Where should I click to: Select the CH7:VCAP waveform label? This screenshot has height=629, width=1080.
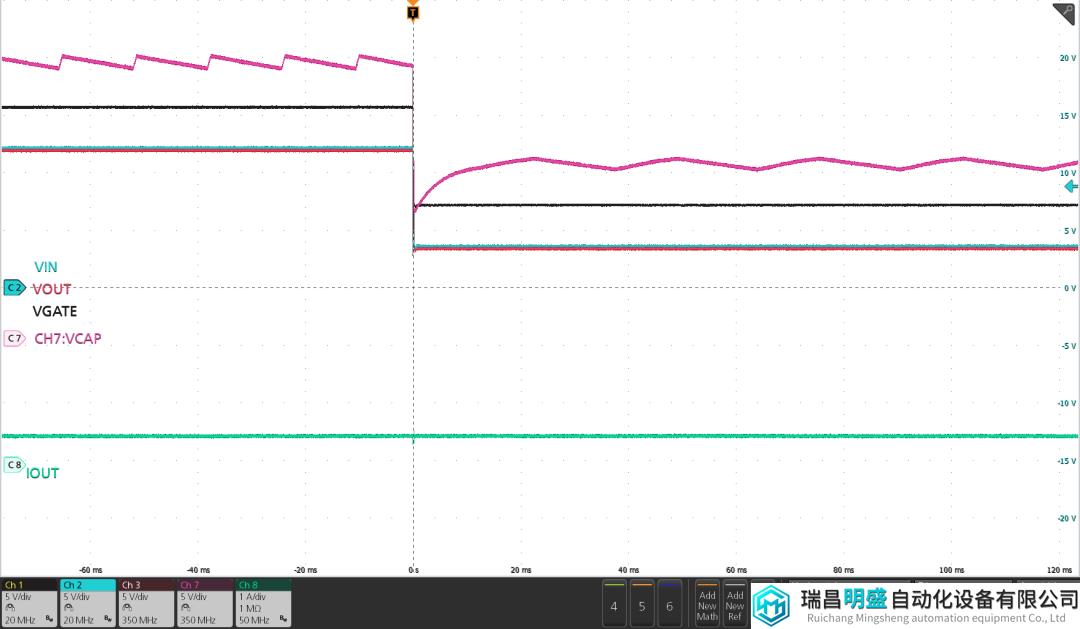(68, 339)
